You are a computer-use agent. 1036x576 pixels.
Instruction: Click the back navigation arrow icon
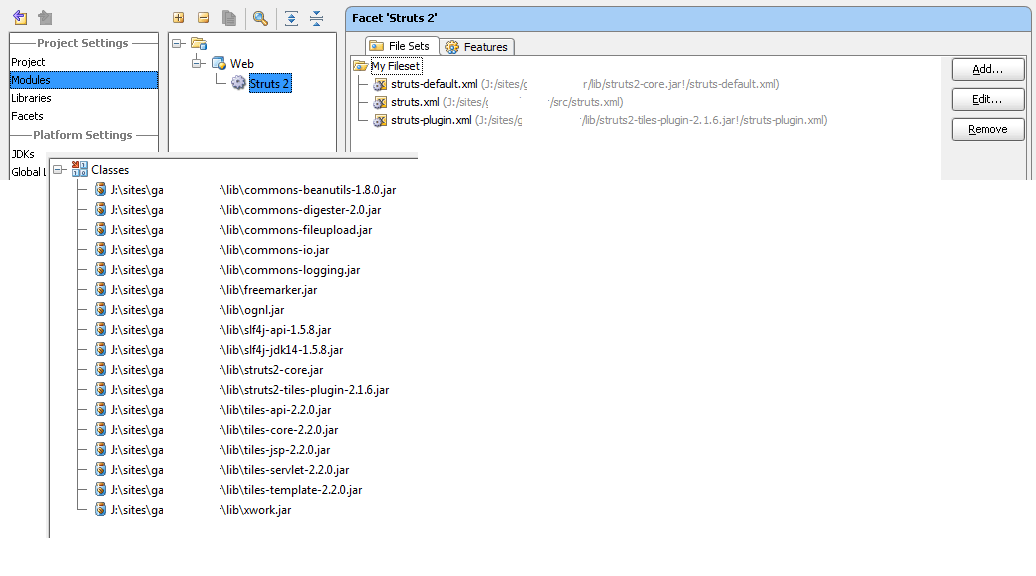tap(19, 18)
